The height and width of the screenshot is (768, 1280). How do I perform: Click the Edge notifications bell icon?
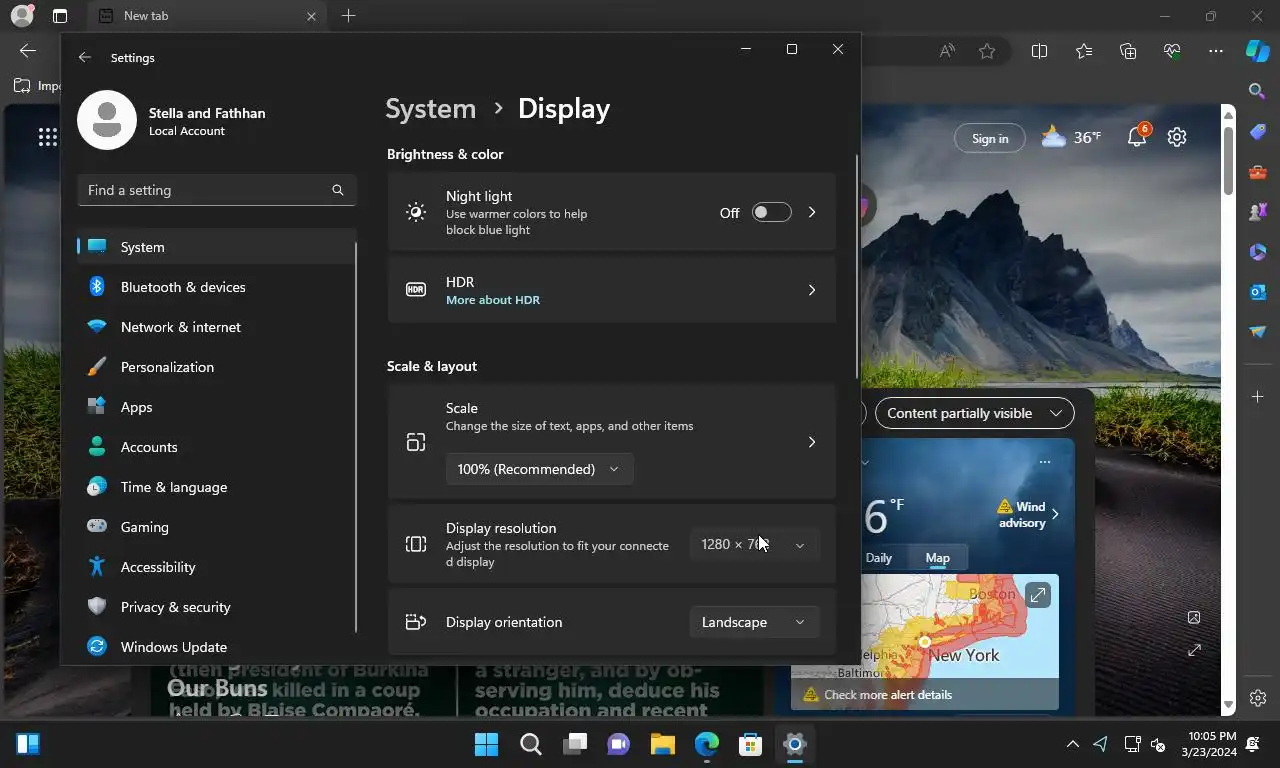tap(1137, 138)
